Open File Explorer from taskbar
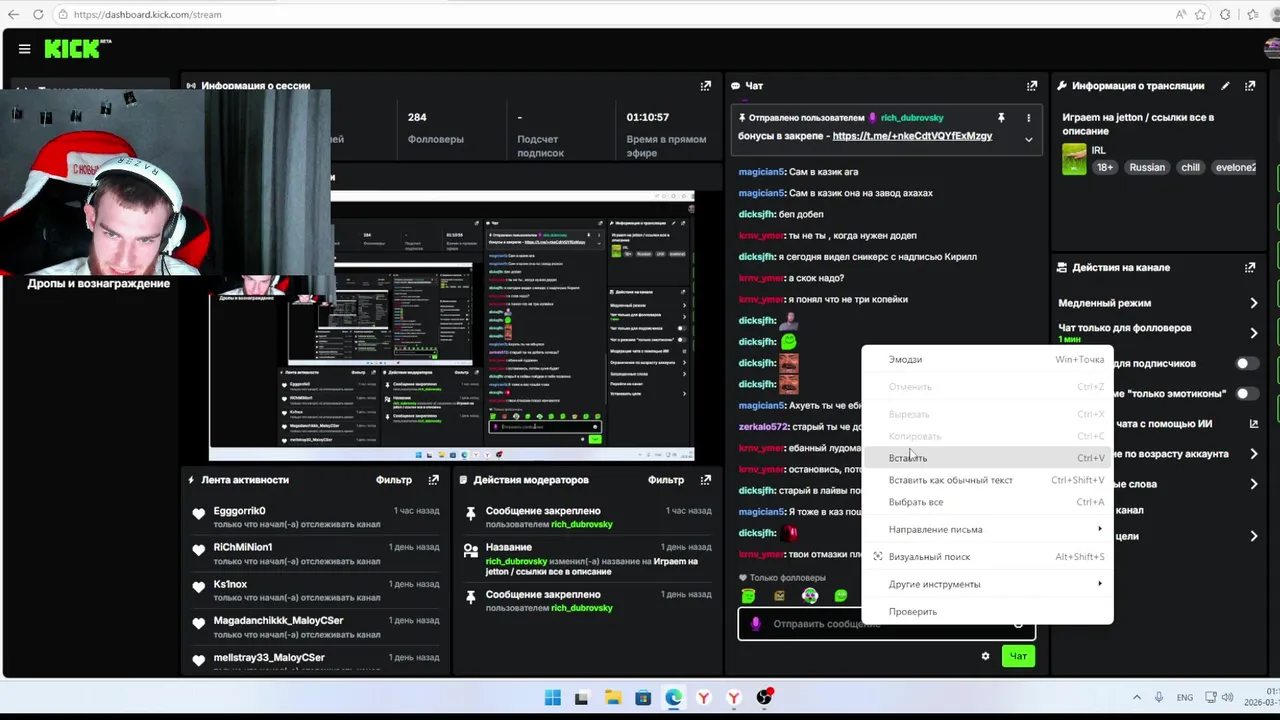This screenshot has height=720, width=1280. (613, 697)
